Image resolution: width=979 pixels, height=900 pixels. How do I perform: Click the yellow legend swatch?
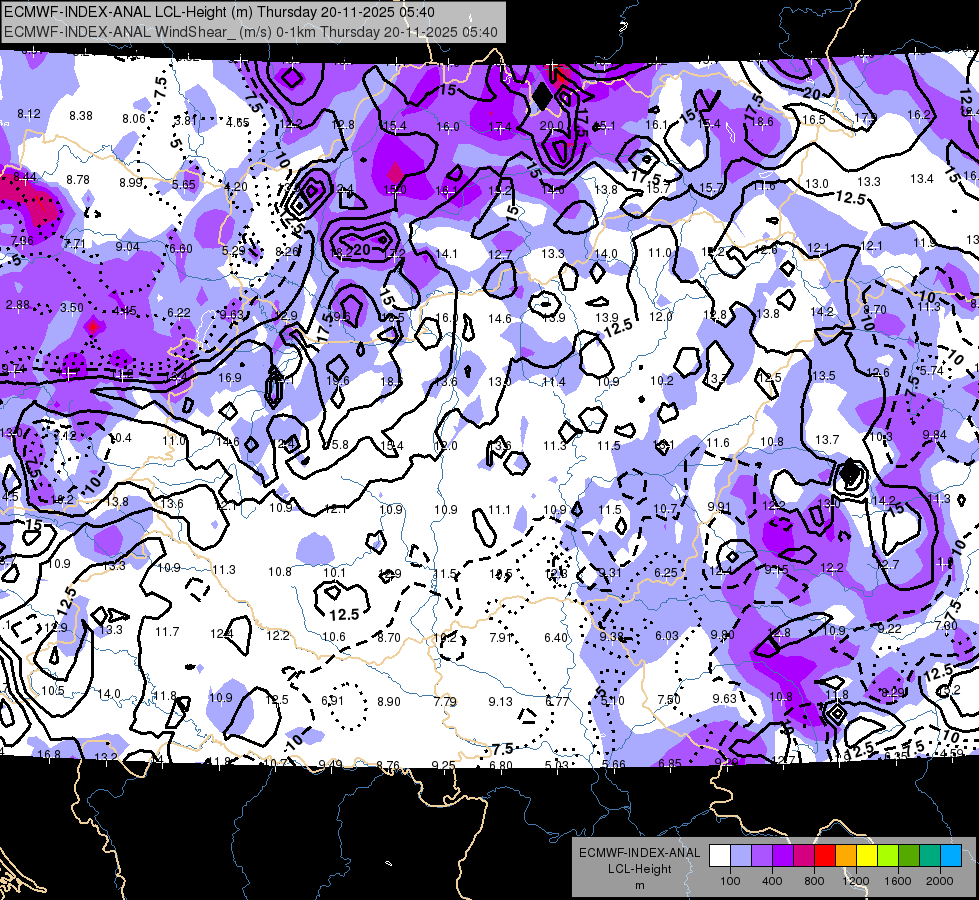pyautogui.click(x=867, y=856)
